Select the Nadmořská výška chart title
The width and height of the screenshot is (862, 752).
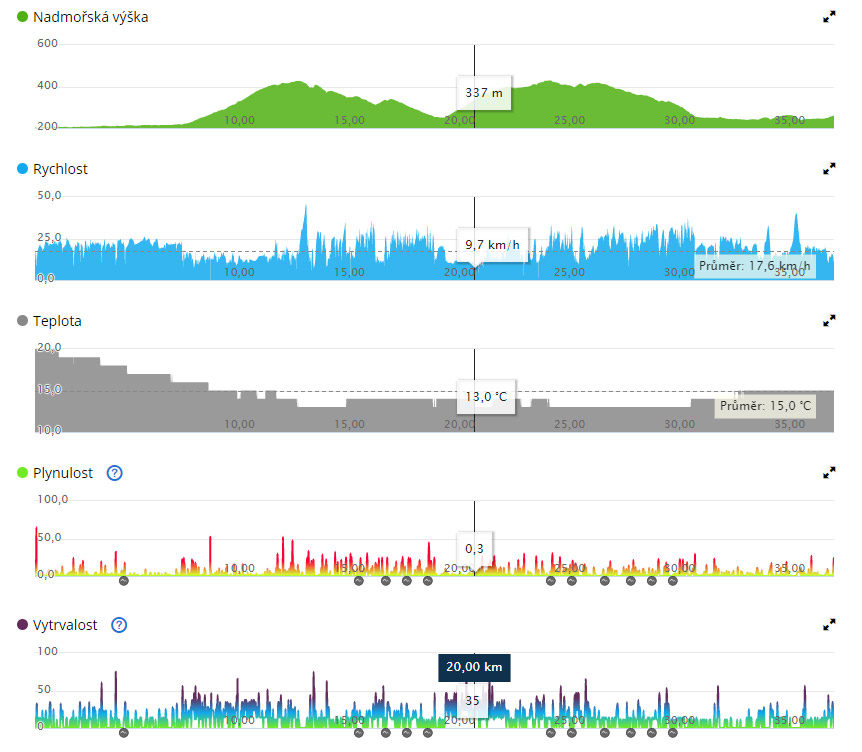tap(90, 17)
